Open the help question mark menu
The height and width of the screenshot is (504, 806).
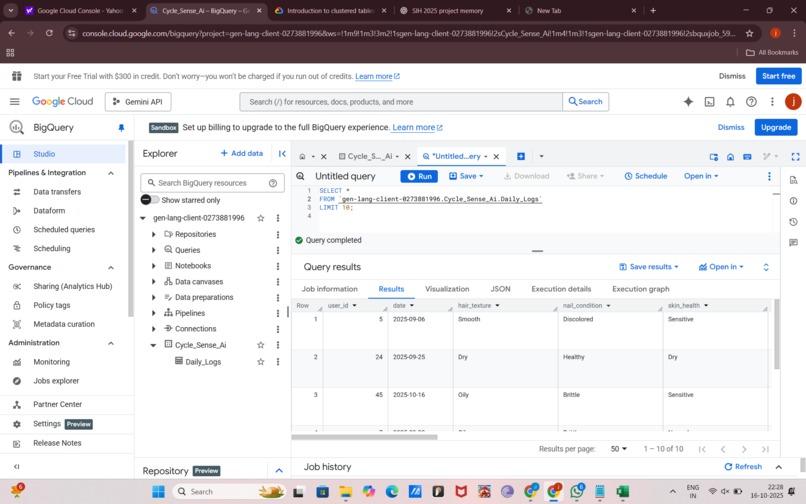[751, 102]
